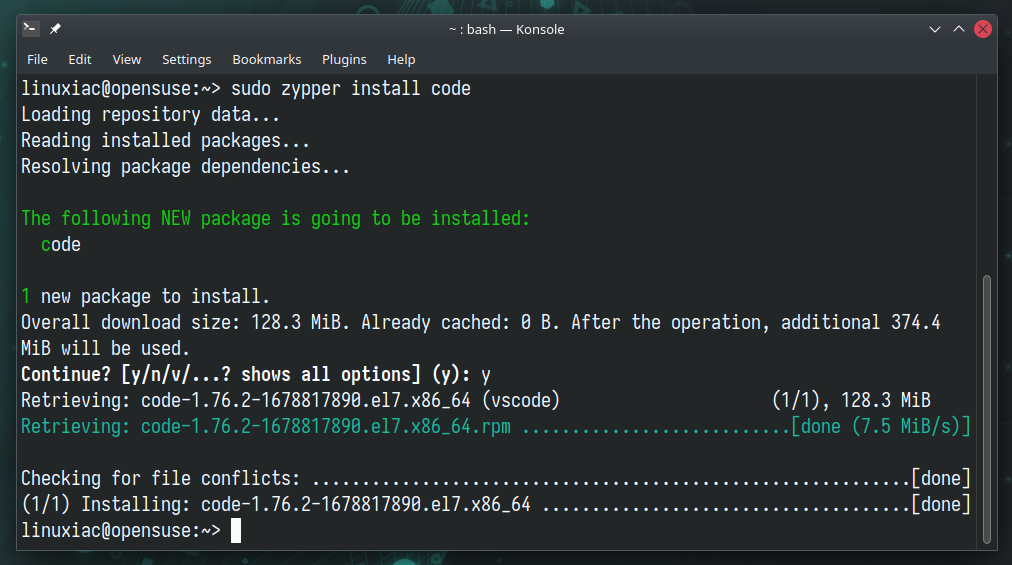Viewport: 1012px width, 565px height.
Task: Click the terminal vertical scrollbar handle
Action: pos(986,409)
